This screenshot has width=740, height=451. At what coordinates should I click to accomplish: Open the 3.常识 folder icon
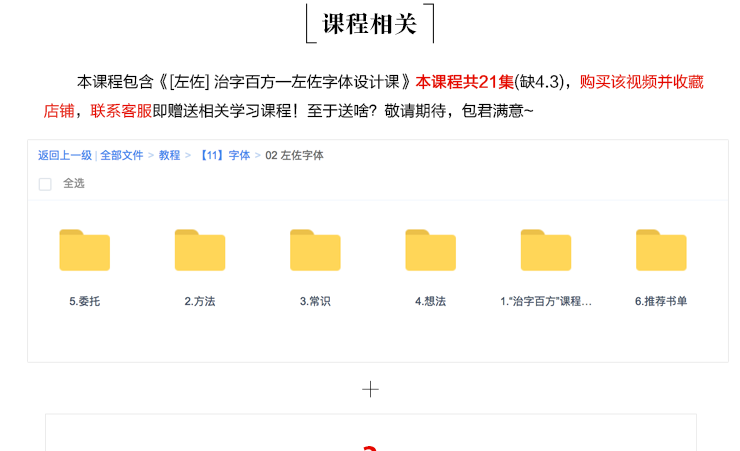pos(315,250)
